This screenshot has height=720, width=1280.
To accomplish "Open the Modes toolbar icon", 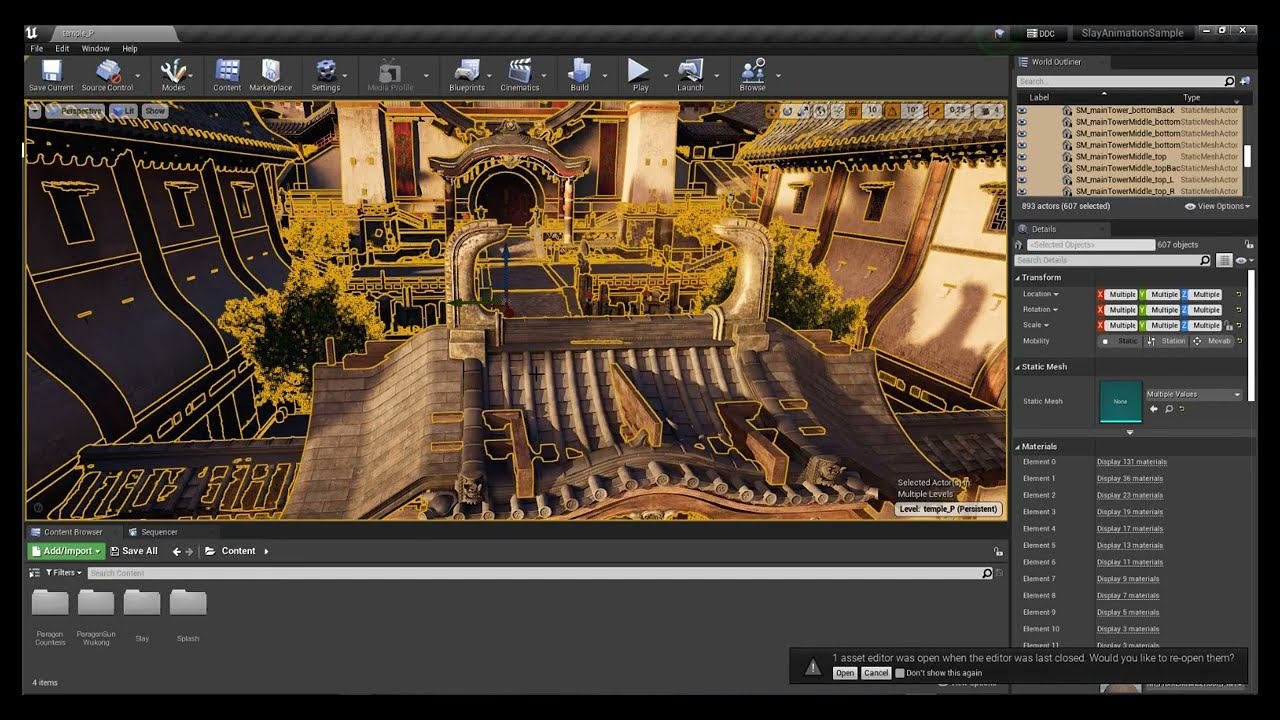I will tap(173, 74).
